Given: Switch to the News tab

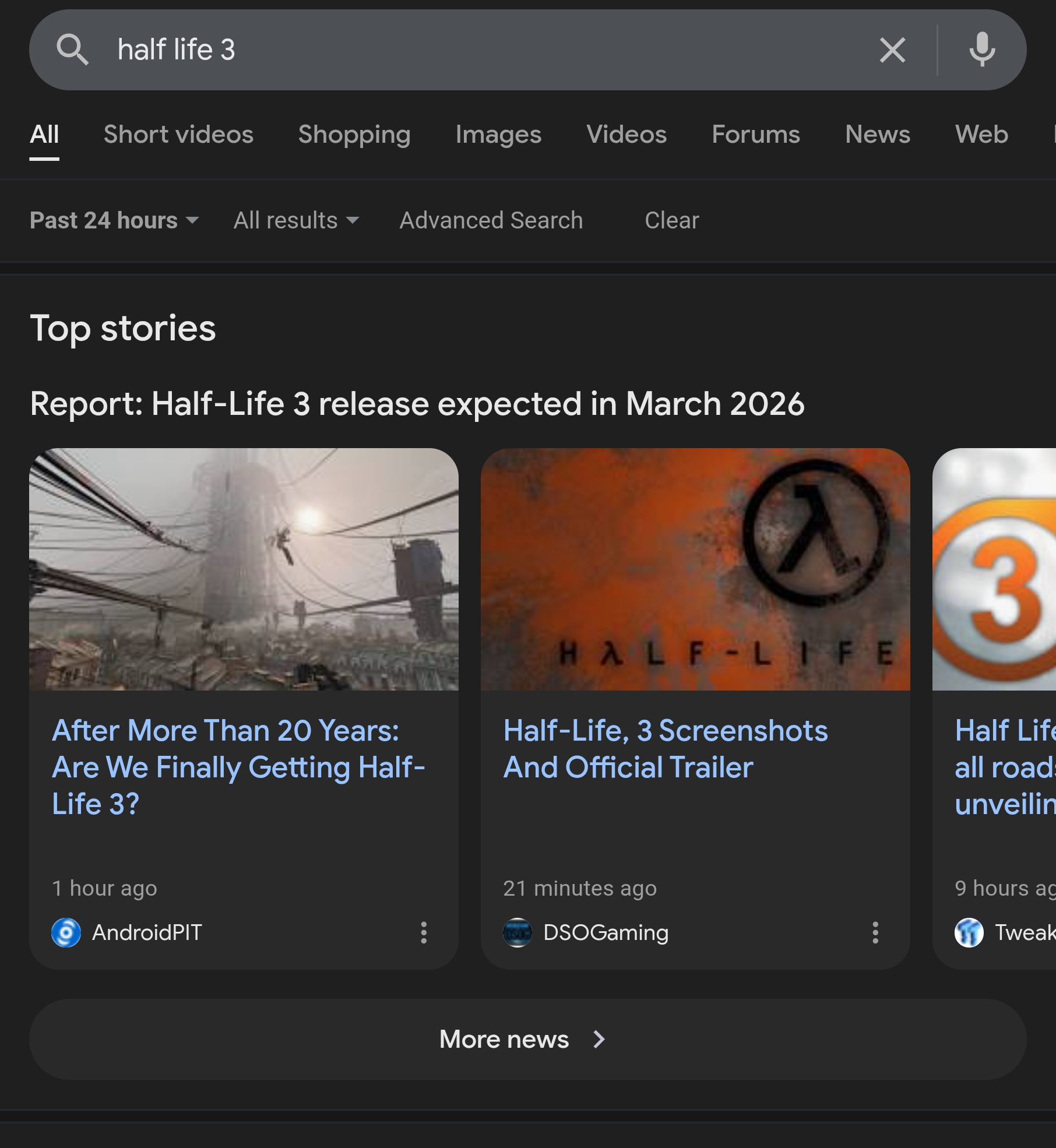Looking at the screenshot, I should coord(878,135).
